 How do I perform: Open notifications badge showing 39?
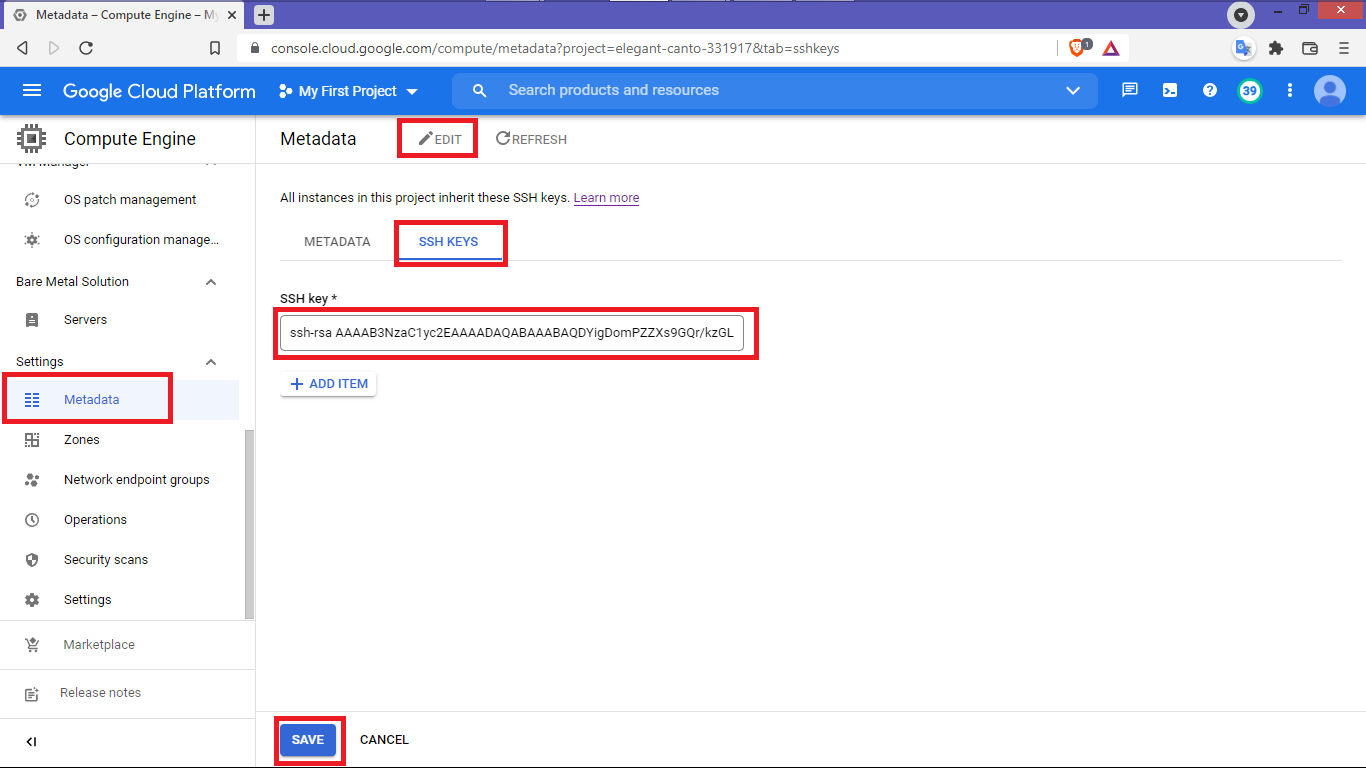coord(1249,91)
